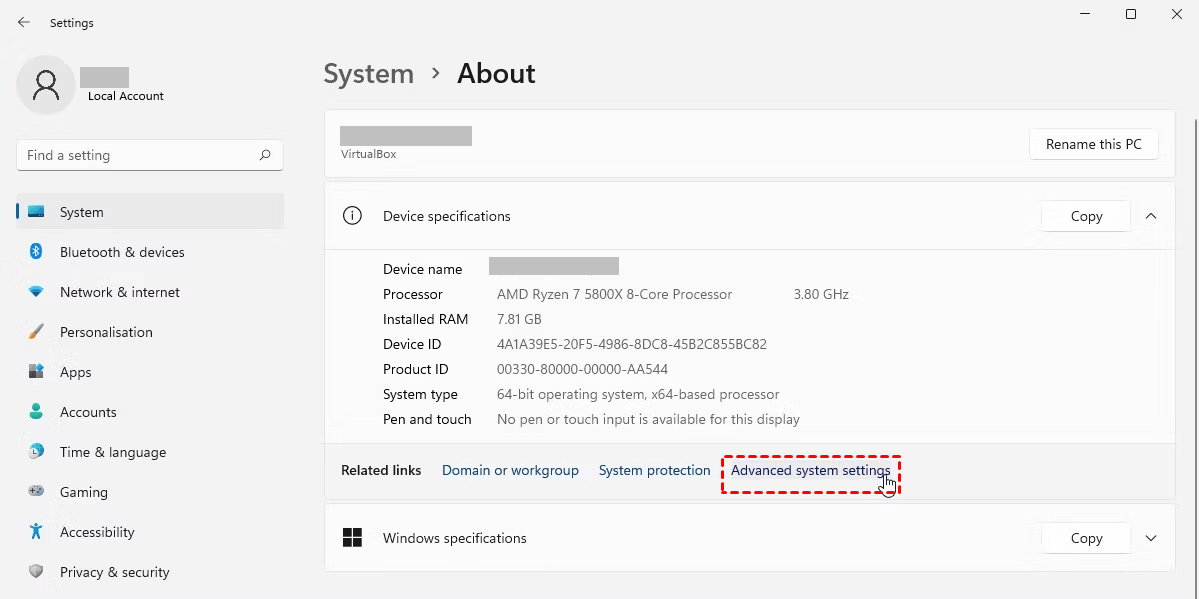
Task: Click the System monitor icon in sidebar
Action: (36, 212)
